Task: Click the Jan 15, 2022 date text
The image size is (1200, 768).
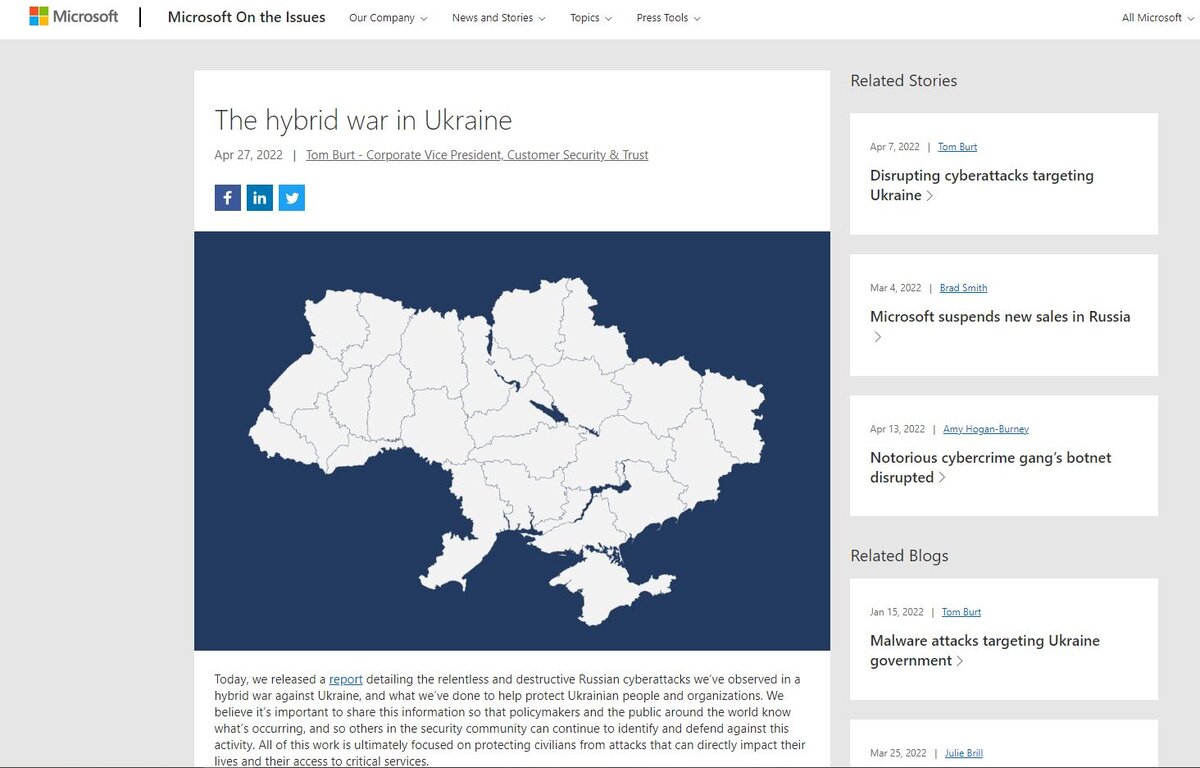Action: [x=897, y=612]
